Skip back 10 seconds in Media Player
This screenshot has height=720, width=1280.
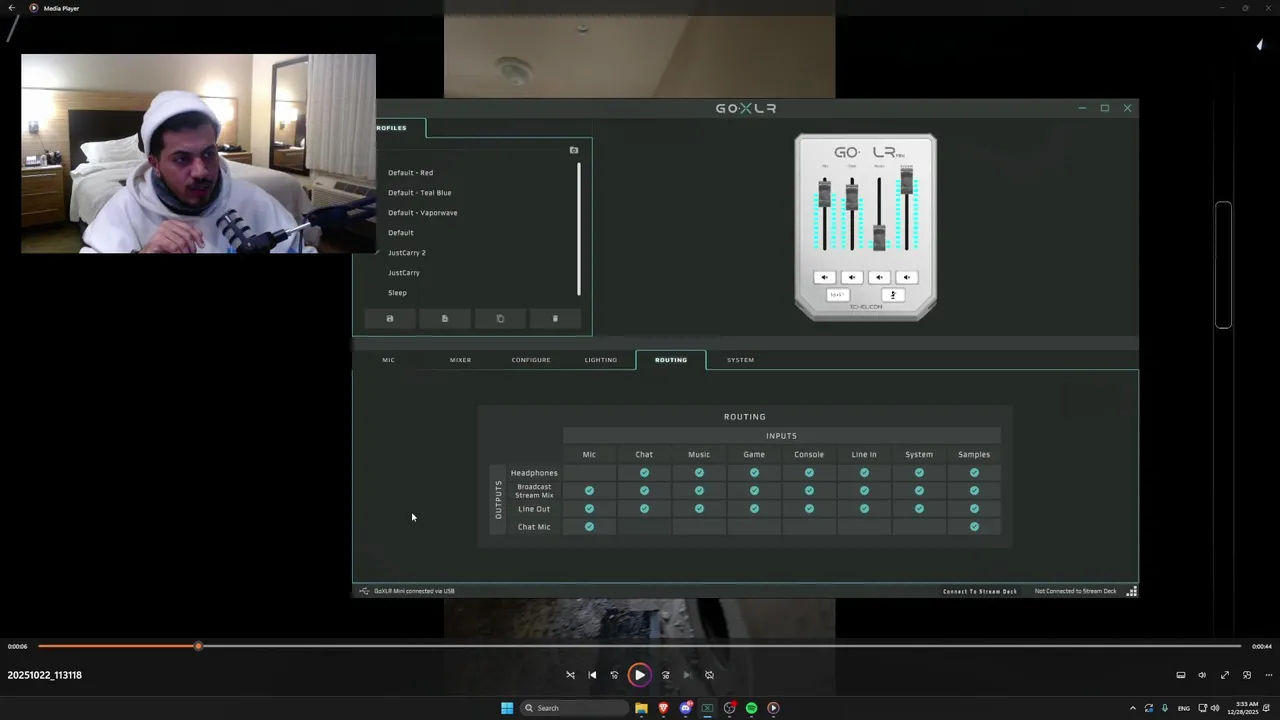click(x=614, y=675)
